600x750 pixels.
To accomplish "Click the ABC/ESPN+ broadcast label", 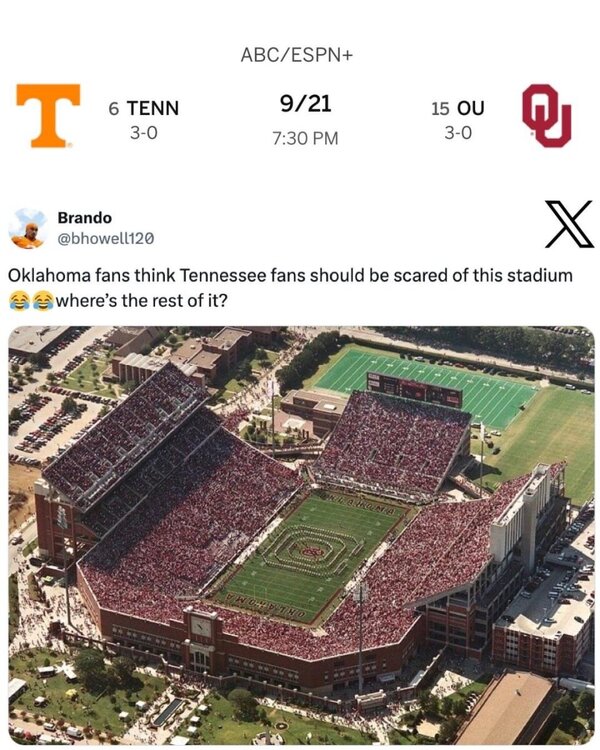I will coord(297,55).
